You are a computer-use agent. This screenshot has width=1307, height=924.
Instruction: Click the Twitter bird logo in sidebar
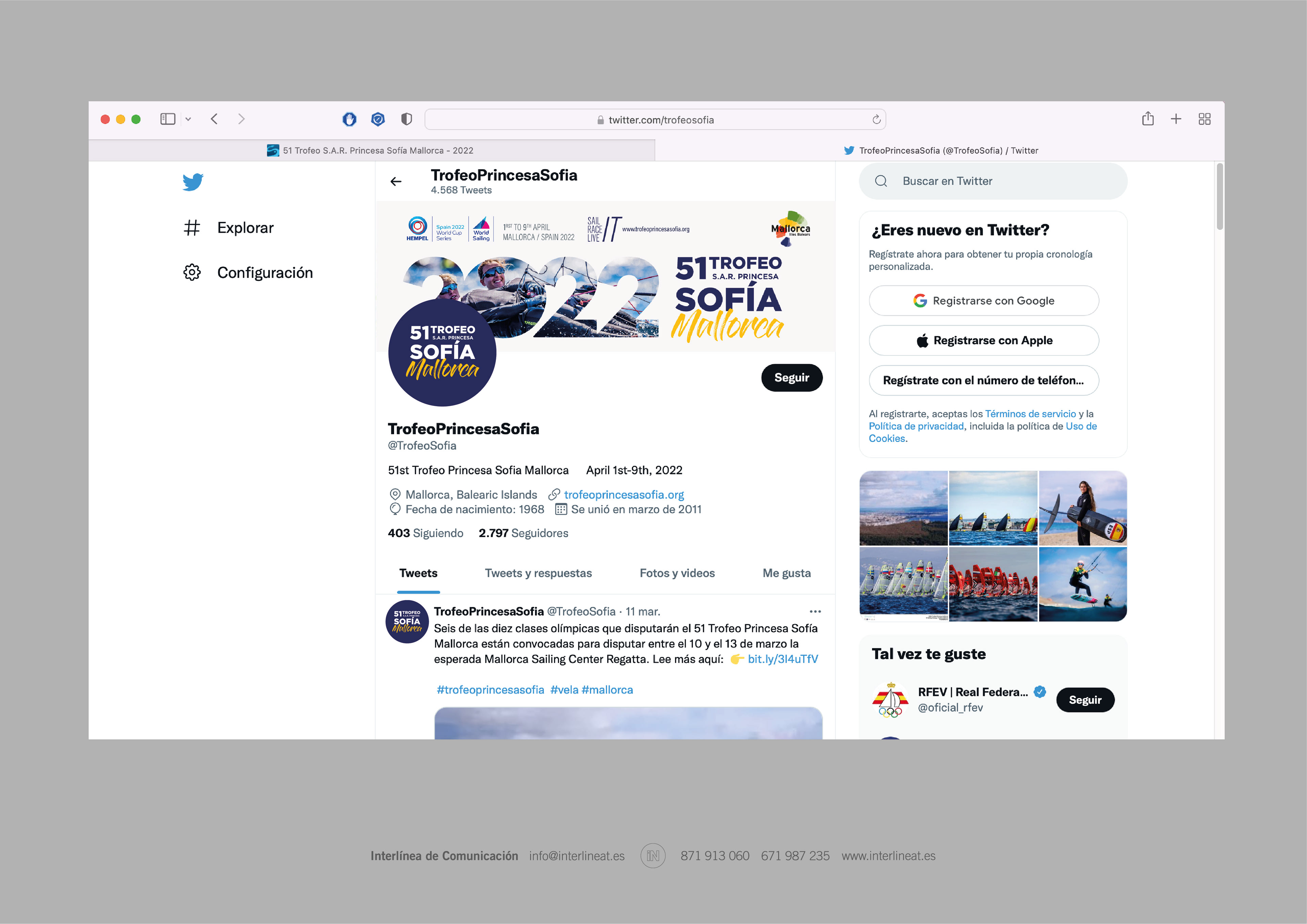click(x=193, y=182)
